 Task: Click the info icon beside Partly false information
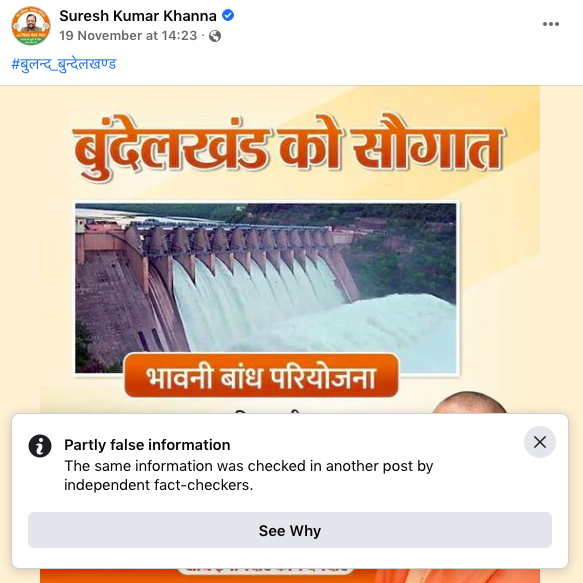[40, 445]
